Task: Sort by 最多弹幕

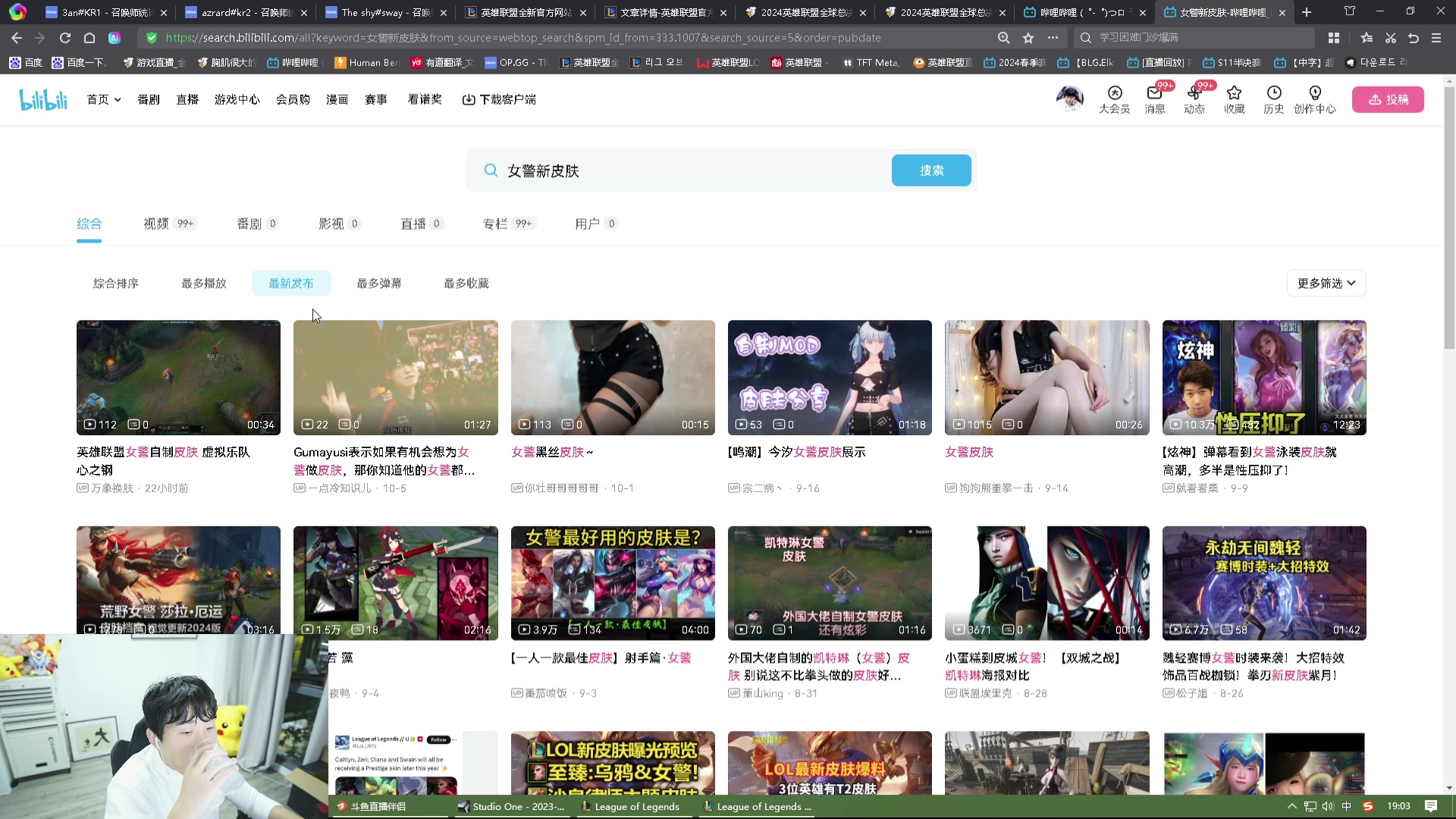Action: tap(379, 283)
